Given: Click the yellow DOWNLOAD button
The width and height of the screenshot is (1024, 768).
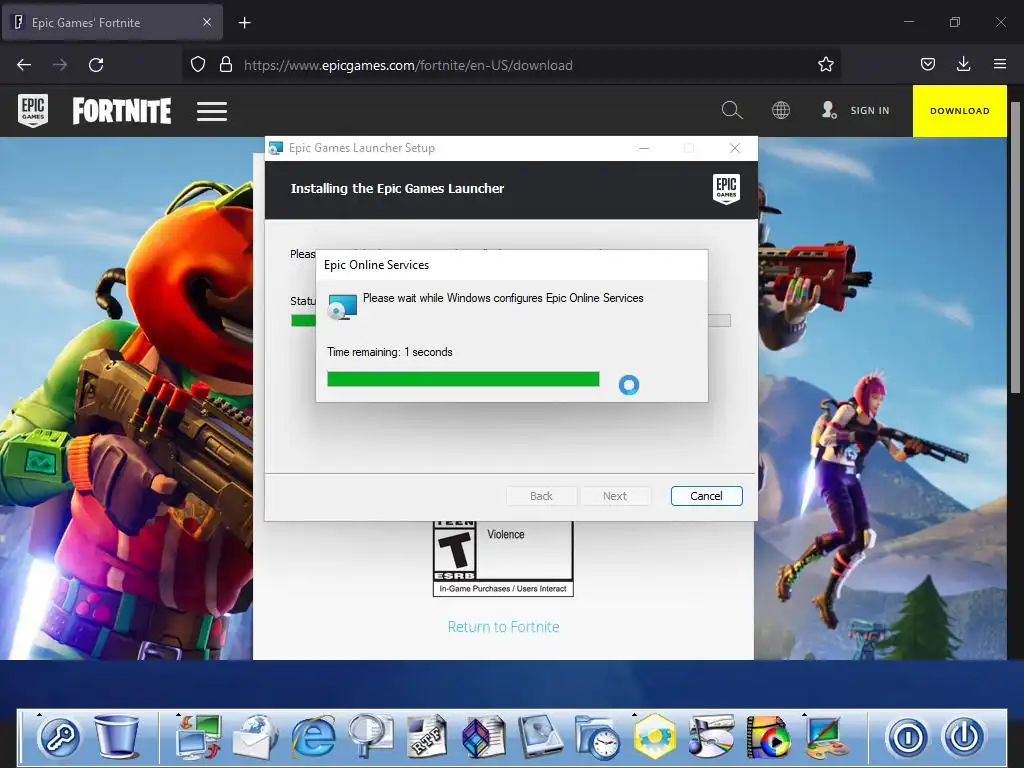Looking at the screenshot, I should pos(959,111).
